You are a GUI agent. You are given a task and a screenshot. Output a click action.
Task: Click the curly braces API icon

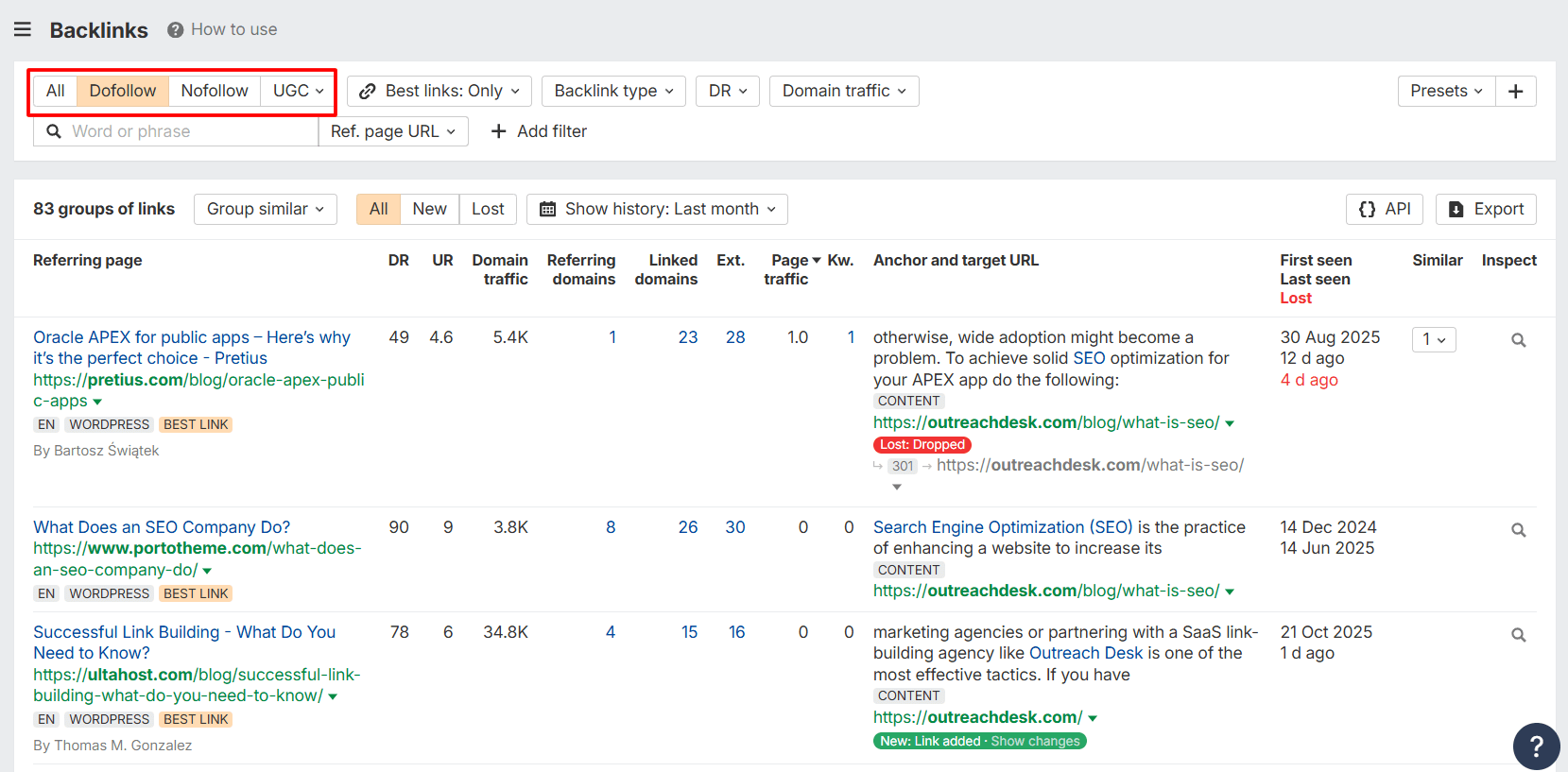[1367, 209]
